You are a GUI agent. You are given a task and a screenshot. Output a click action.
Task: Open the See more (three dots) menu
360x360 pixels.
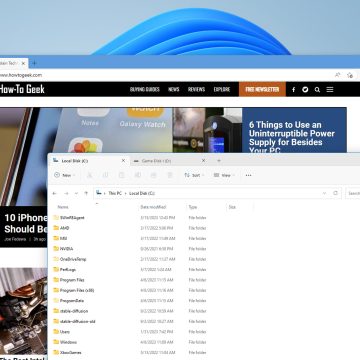click(248, 175)
